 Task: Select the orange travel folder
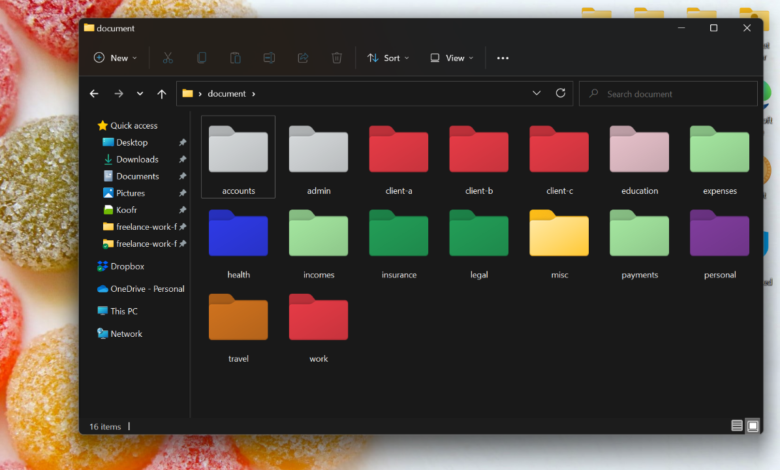click(x=238, y=328)
